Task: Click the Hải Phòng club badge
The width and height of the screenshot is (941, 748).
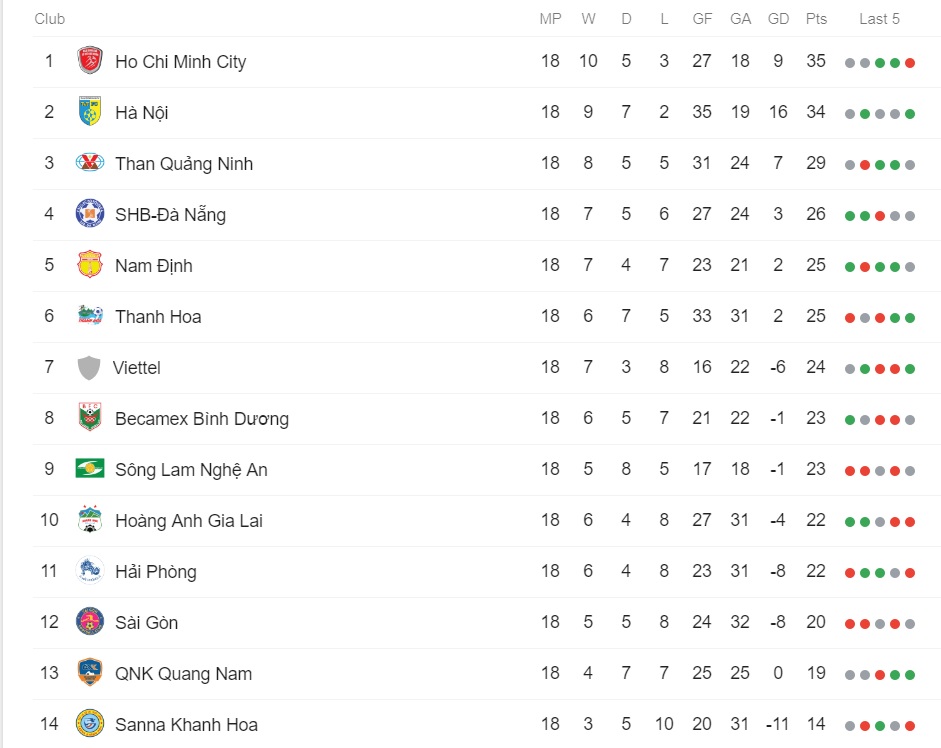Action: pos(89,571)
